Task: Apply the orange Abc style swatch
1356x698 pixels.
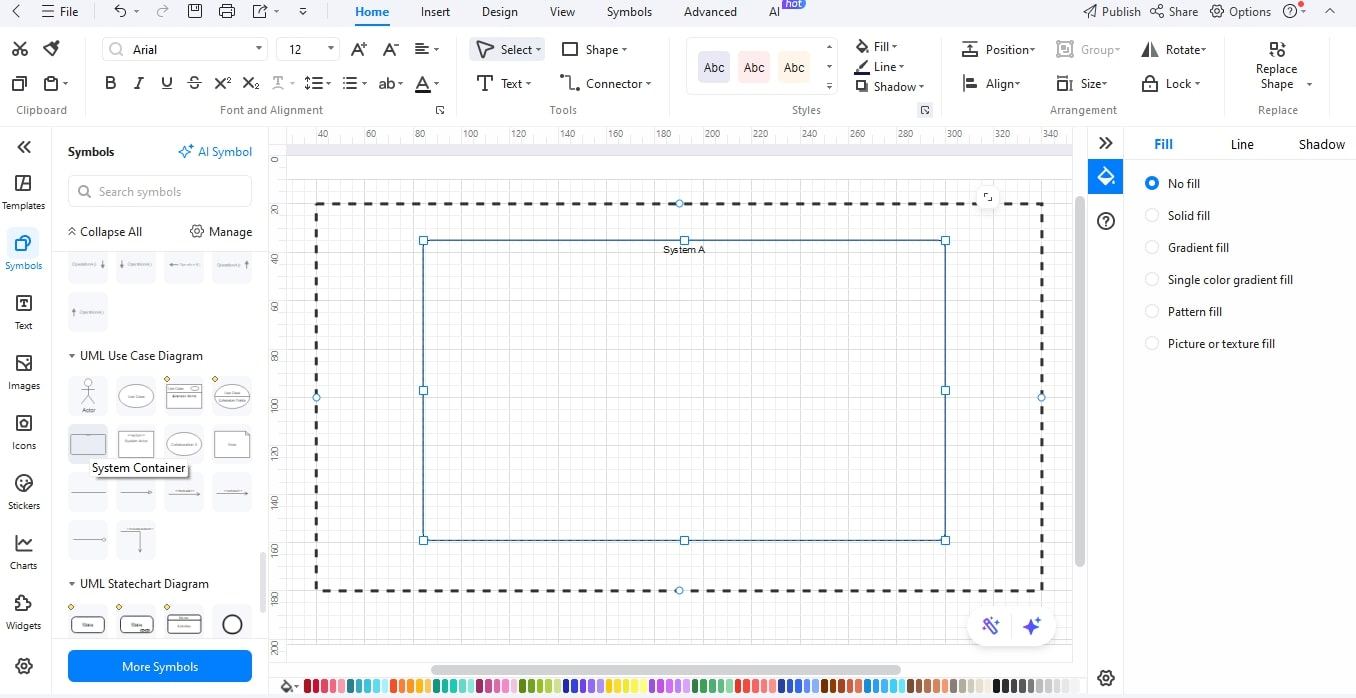Action: [794, 67]
